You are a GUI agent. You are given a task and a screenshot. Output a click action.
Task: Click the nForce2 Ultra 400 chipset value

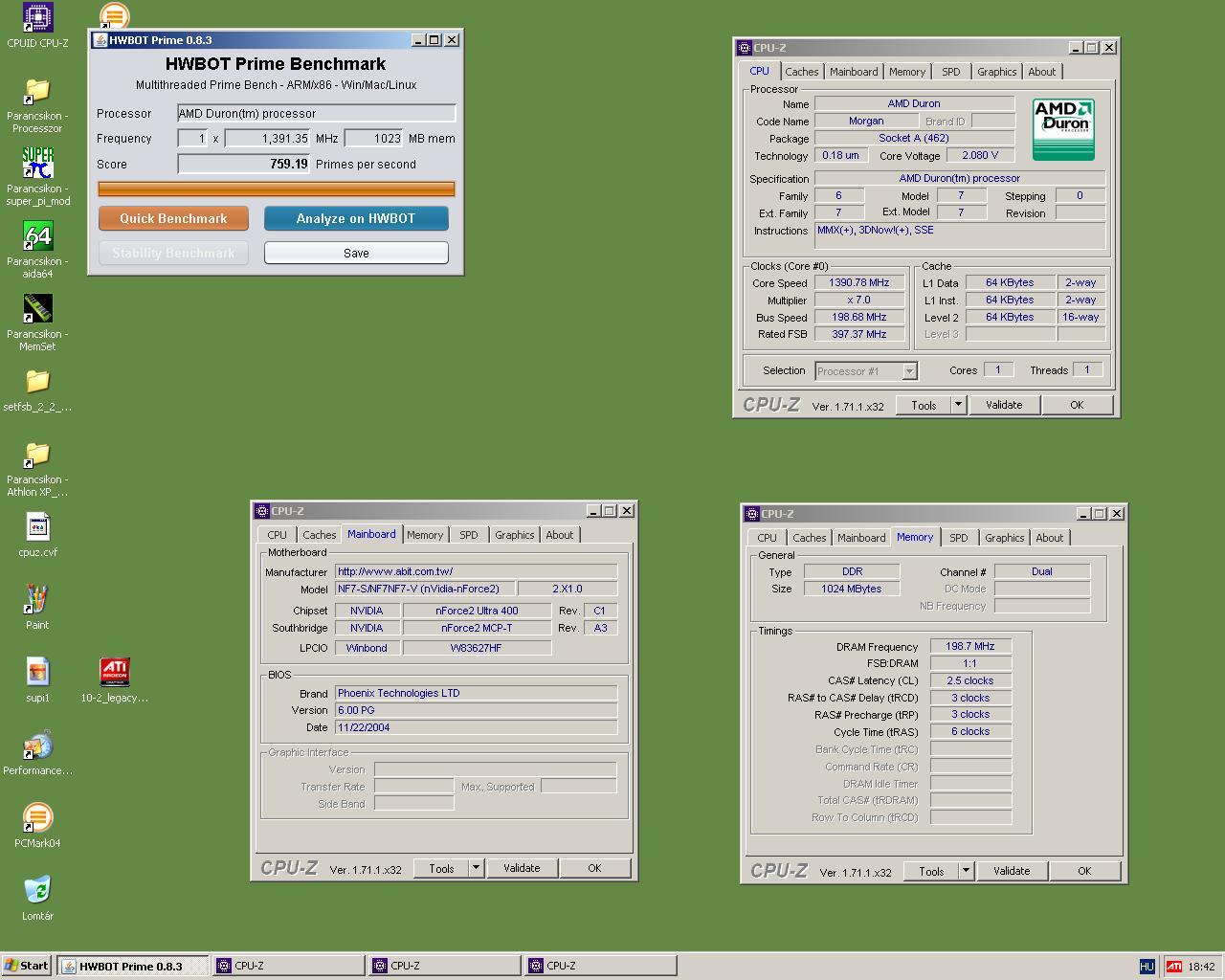click(477, 611)
